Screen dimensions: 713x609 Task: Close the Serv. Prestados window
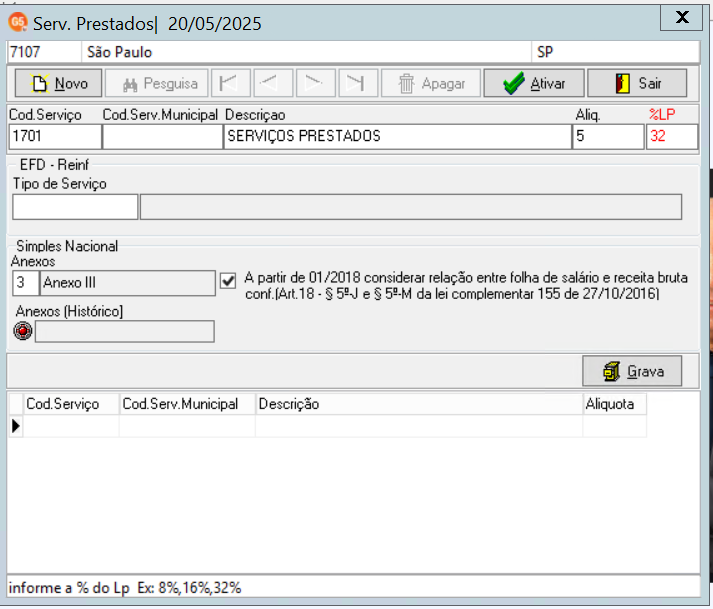[x=681, y=18]
